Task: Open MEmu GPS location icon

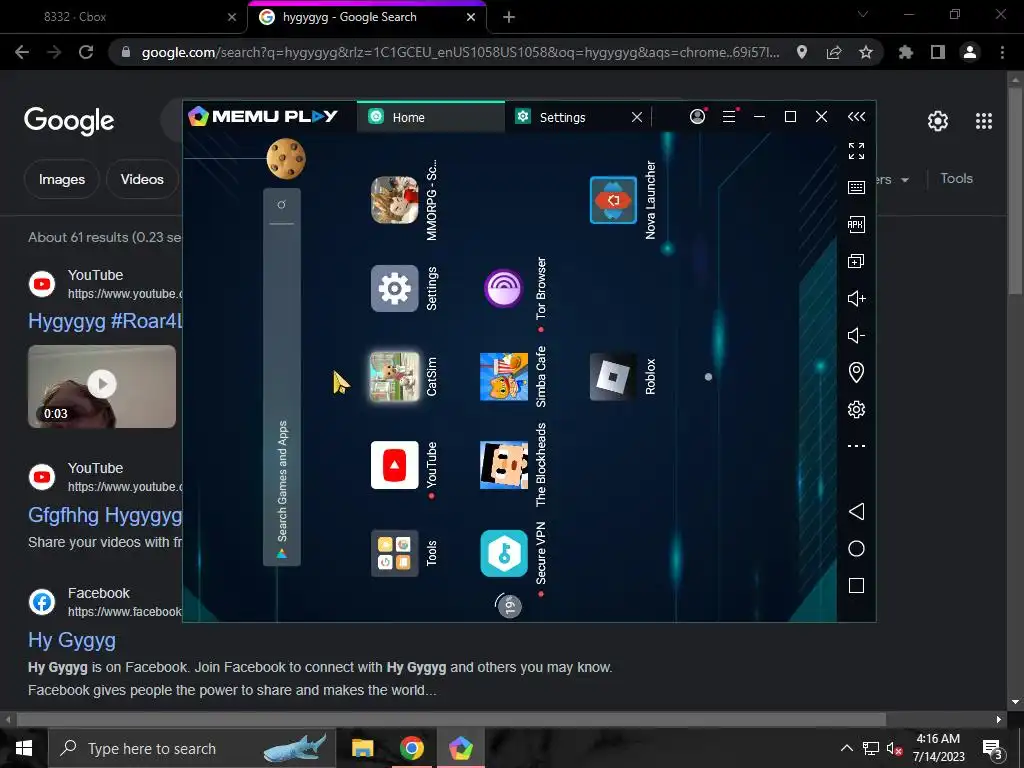Action: click(856, 372)
